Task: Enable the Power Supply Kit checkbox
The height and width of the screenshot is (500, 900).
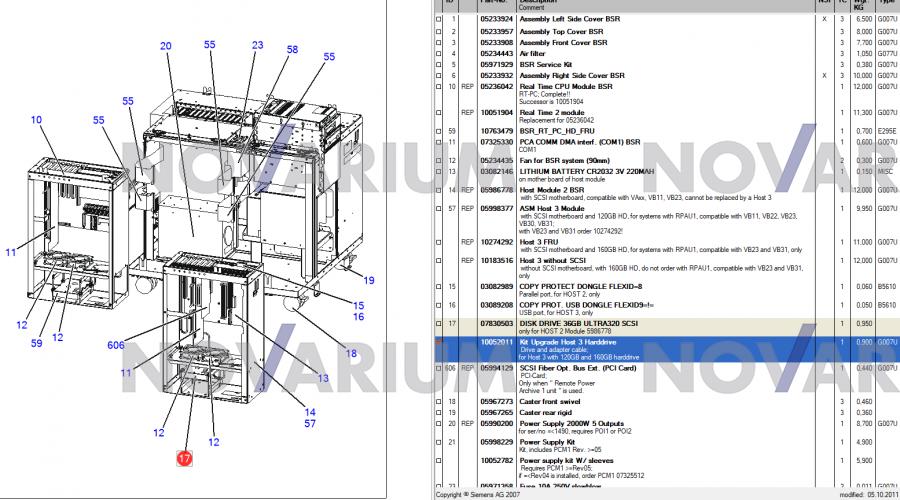Action: click(x=437, y=441)
